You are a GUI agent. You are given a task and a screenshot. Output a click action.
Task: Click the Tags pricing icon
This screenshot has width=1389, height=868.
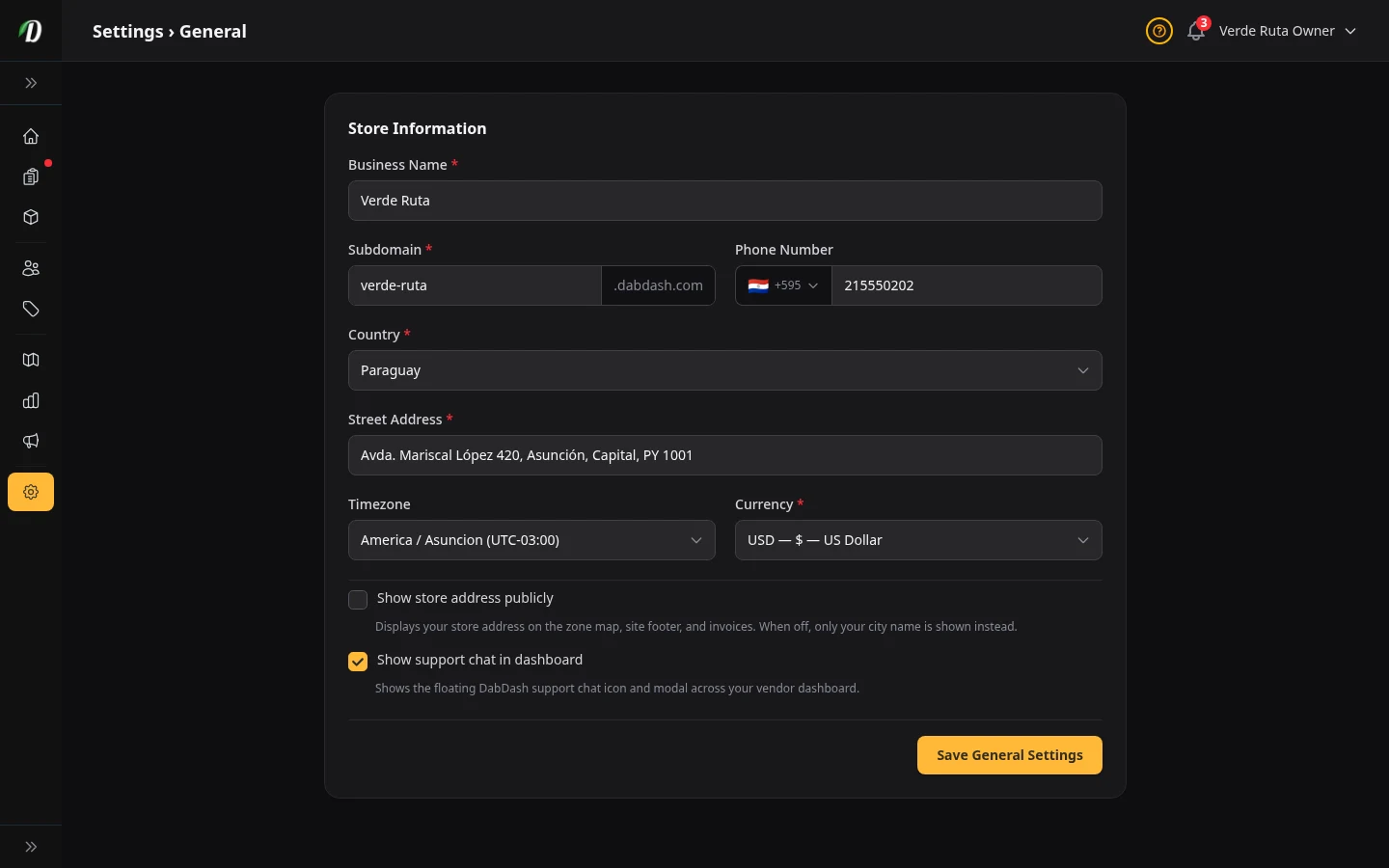point(31,310)
